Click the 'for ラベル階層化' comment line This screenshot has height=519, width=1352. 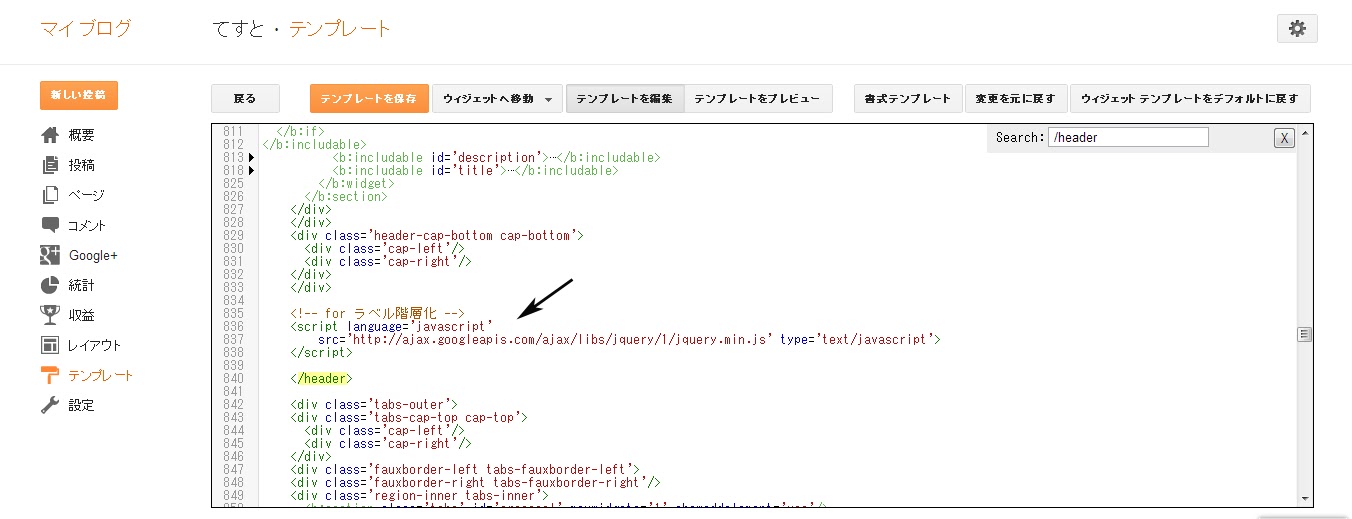click(377, 314)
